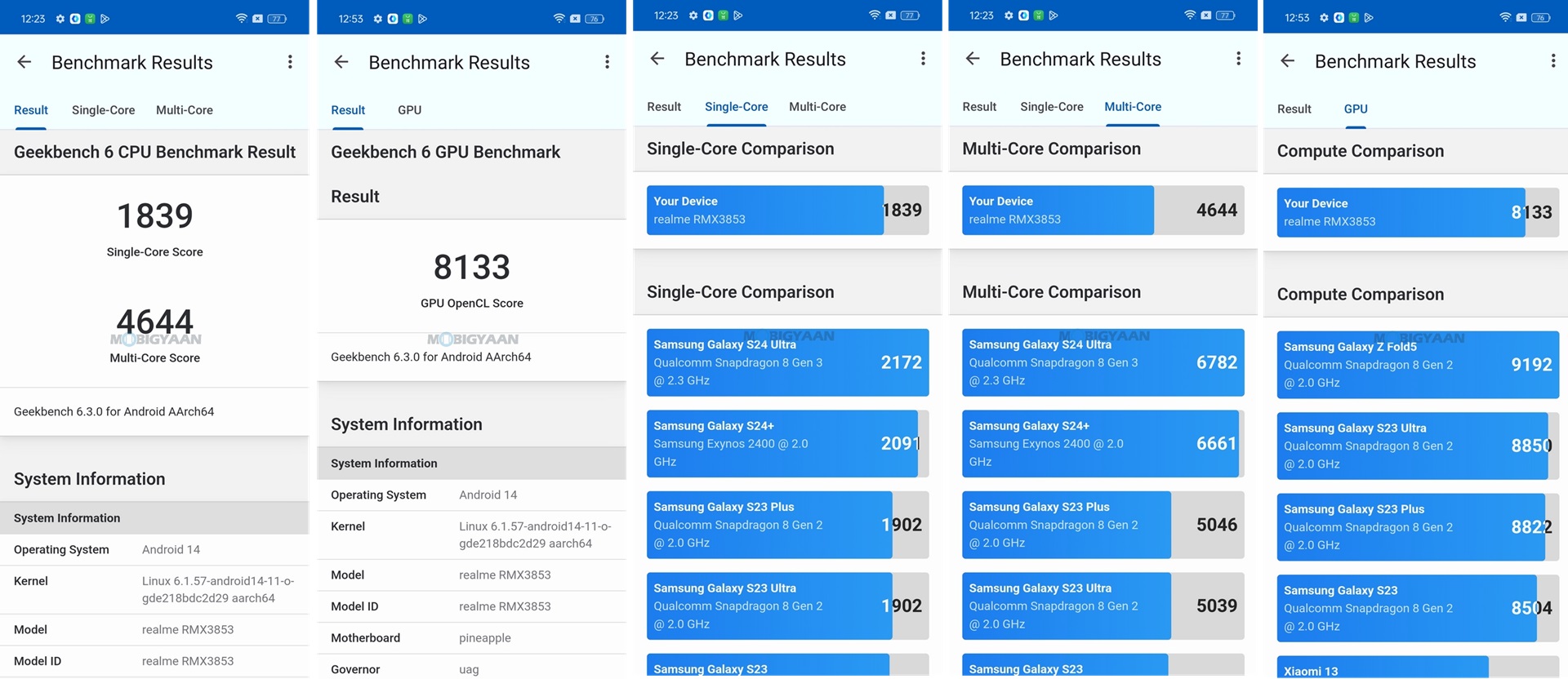
Task: Select Galaxy S23 Plus single-core entry 1902
Action: (x=788, y=525)
